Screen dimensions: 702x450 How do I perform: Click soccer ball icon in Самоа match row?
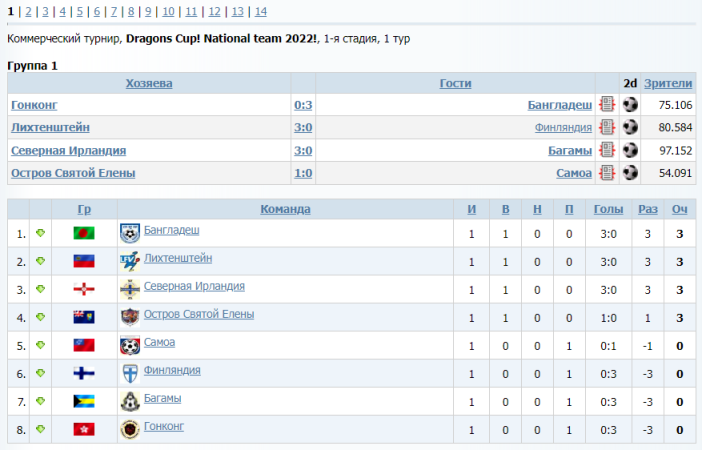pyautogui.click(x=630, y=174)
